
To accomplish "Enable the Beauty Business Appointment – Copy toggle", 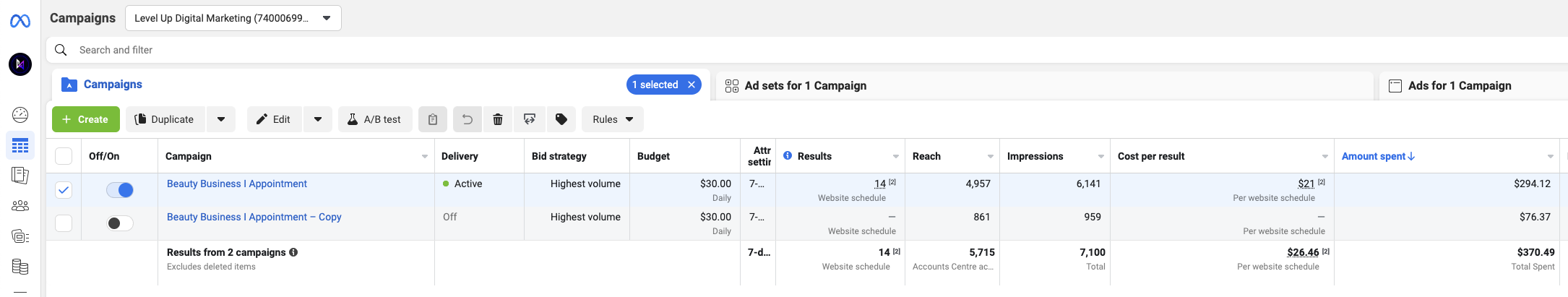I will coord(120,223).
